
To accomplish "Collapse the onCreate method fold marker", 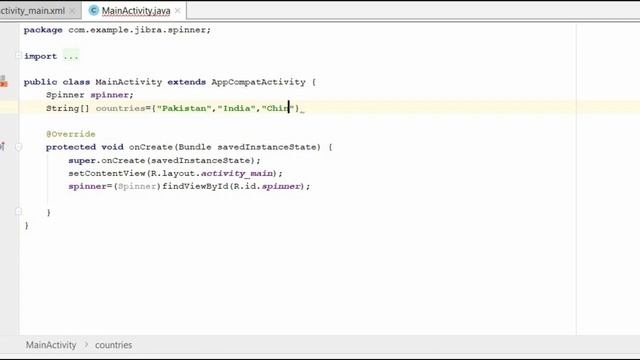I will pos(18,147).
